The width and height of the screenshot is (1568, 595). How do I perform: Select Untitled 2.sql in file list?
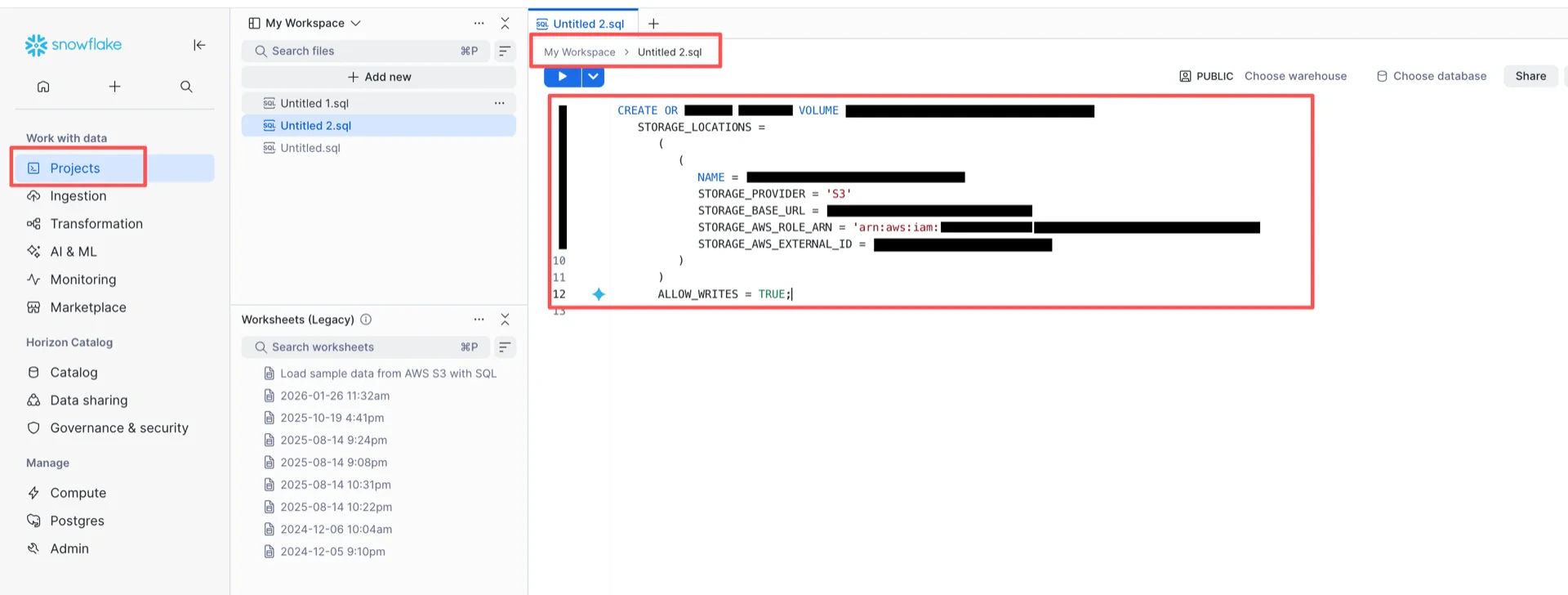click(379, 126)
